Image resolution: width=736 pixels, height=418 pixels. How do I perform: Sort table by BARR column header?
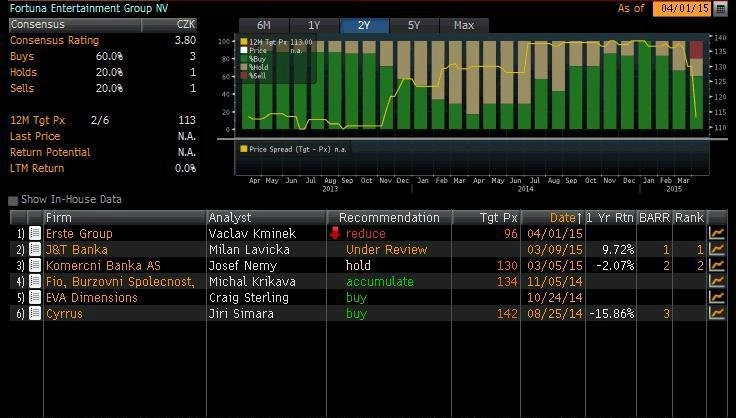654,218
